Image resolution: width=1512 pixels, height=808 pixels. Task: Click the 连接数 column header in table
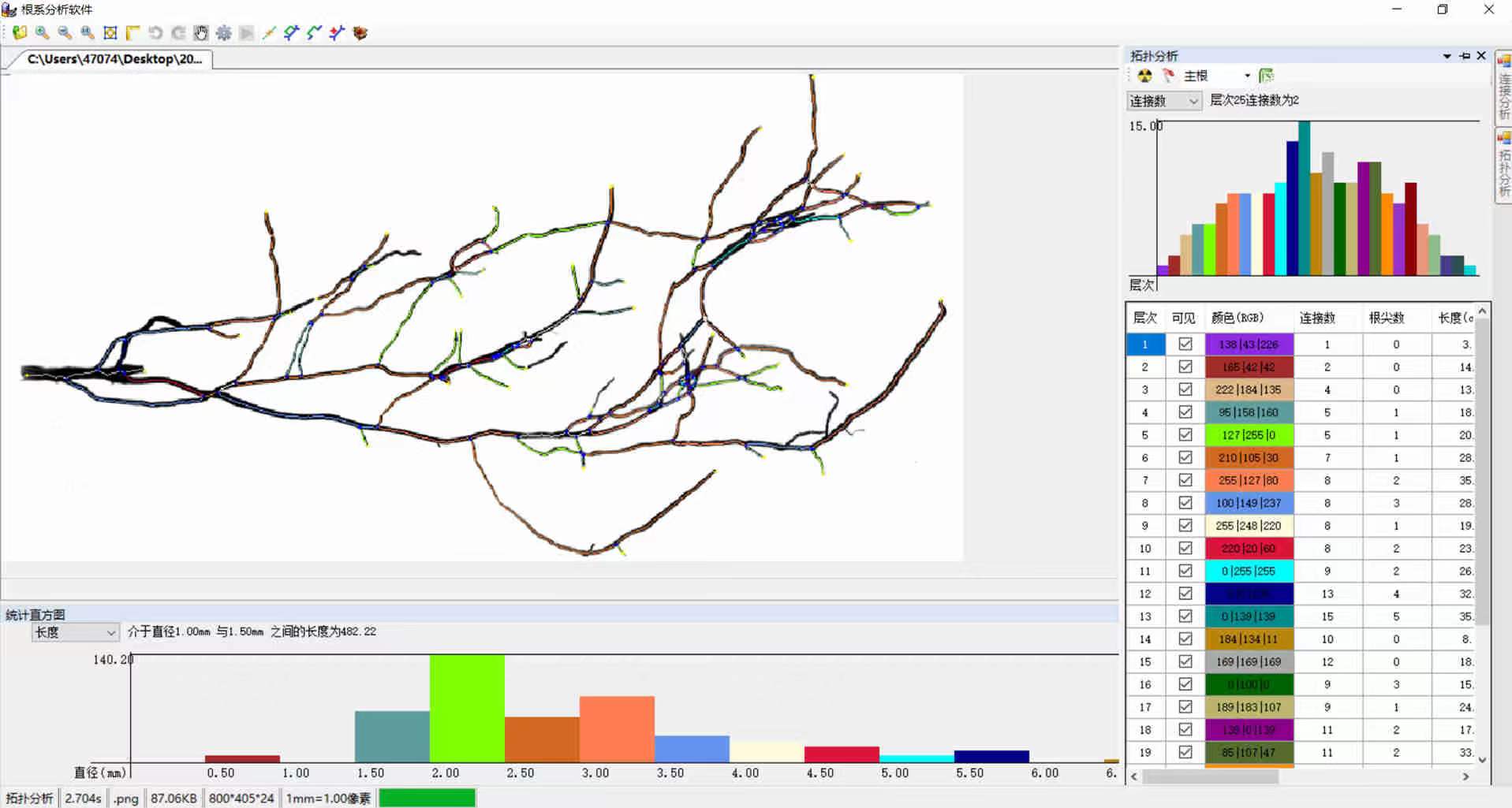(1316, 318)
